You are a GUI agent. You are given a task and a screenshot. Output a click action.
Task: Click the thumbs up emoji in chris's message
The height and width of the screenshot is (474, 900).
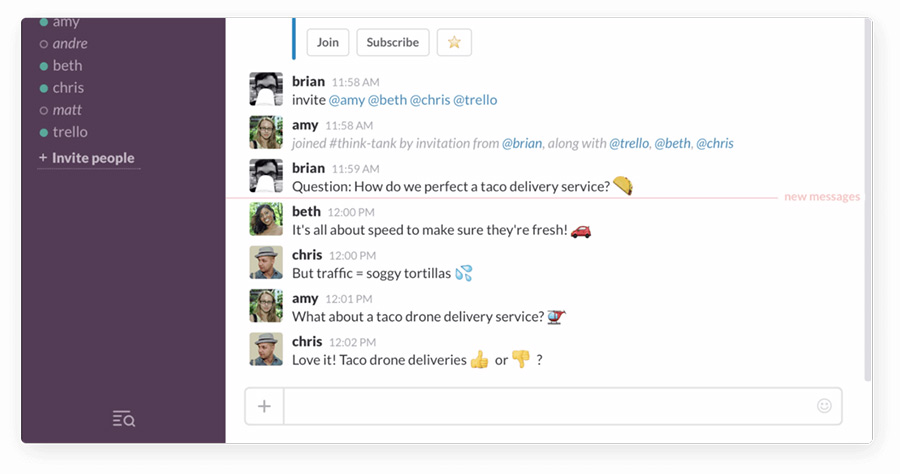click(479, 360)
